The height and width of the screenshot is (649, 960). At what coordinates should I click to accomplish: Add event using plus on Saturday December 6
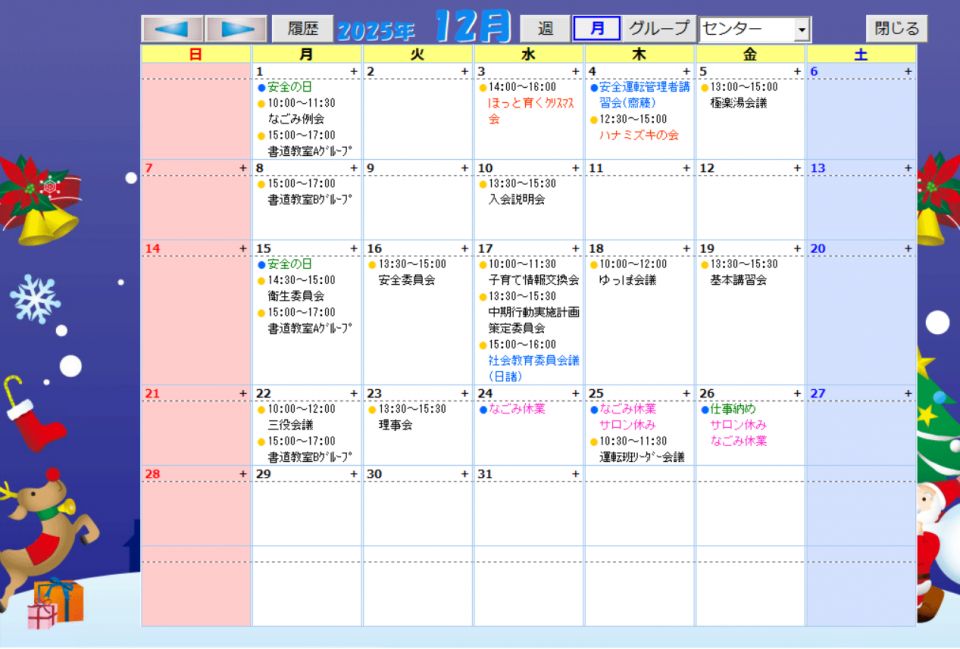coord(908,72)
